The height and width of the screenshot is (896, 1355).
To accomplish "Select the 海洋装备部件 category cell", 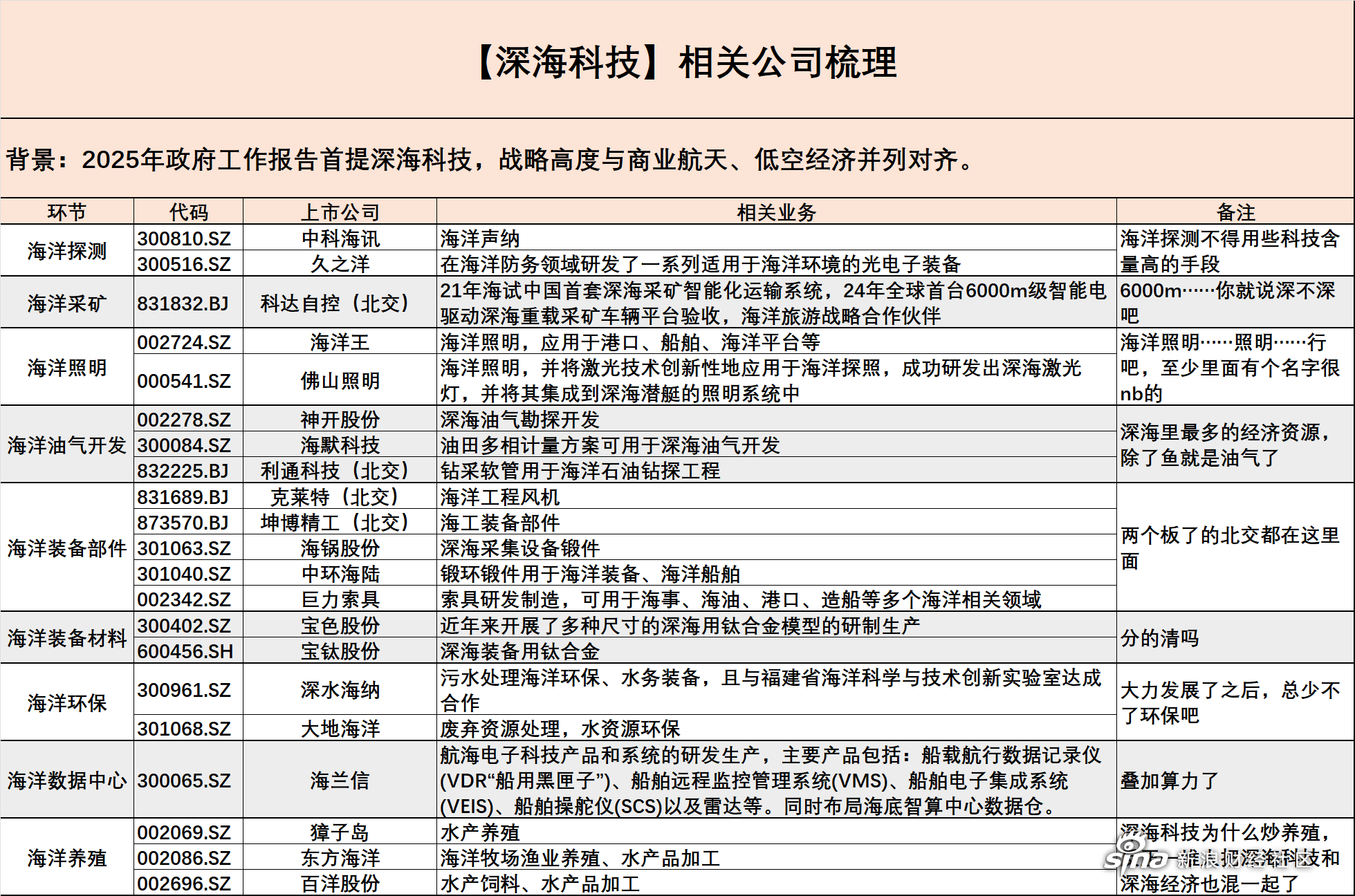I will point(67,548).
